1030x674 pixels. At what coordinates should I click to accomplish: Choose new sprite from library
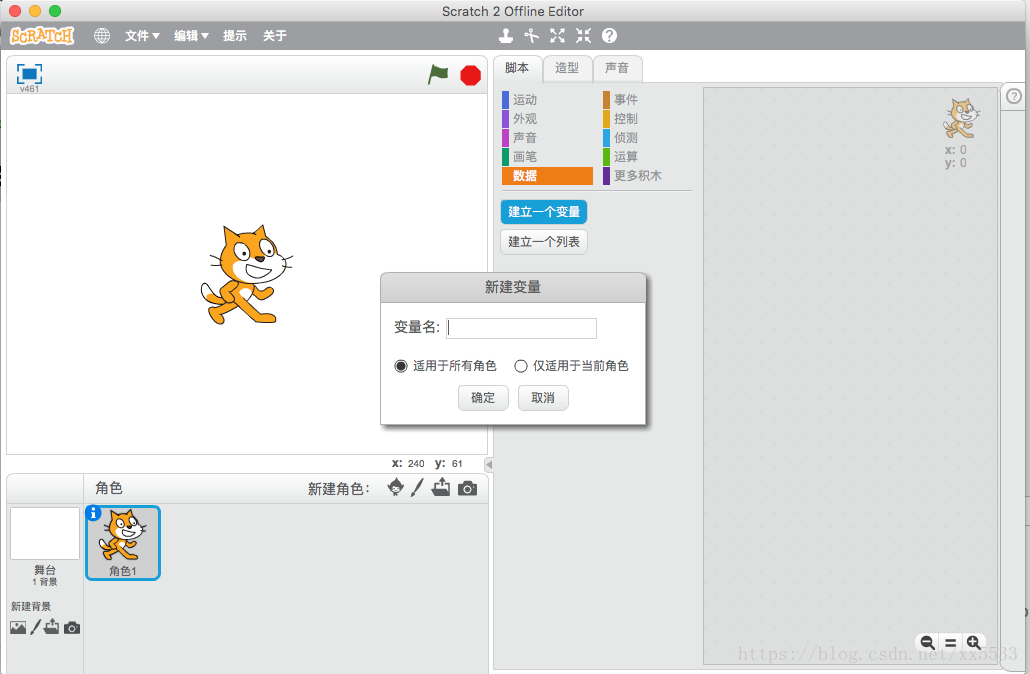(395, 487)
